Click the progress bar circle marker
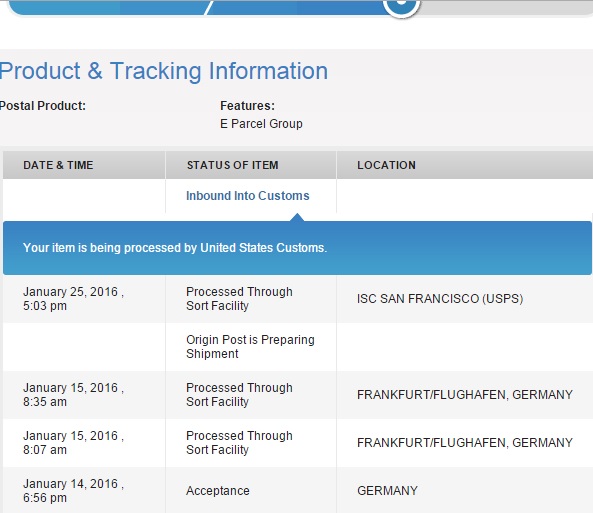This screenshot has height=513, width=593. (x=401, y=5)
